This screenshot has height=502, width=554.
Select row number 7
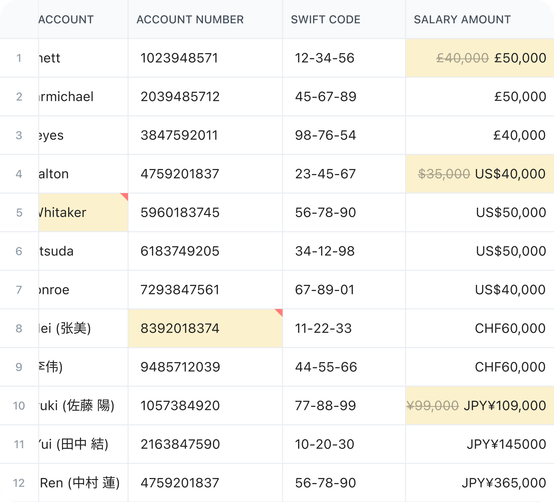pos(19,290)
